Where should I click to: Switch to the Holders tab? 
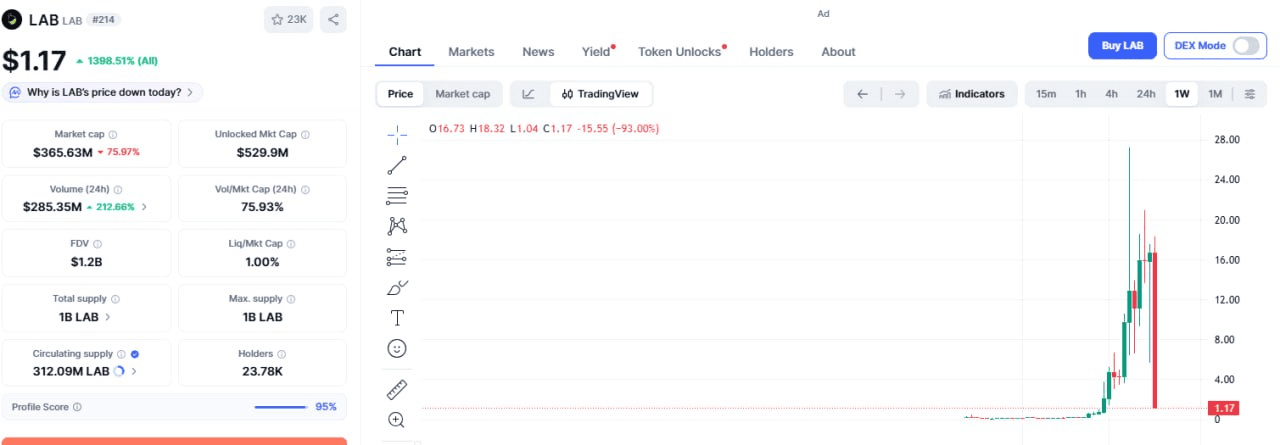(771, 52)
